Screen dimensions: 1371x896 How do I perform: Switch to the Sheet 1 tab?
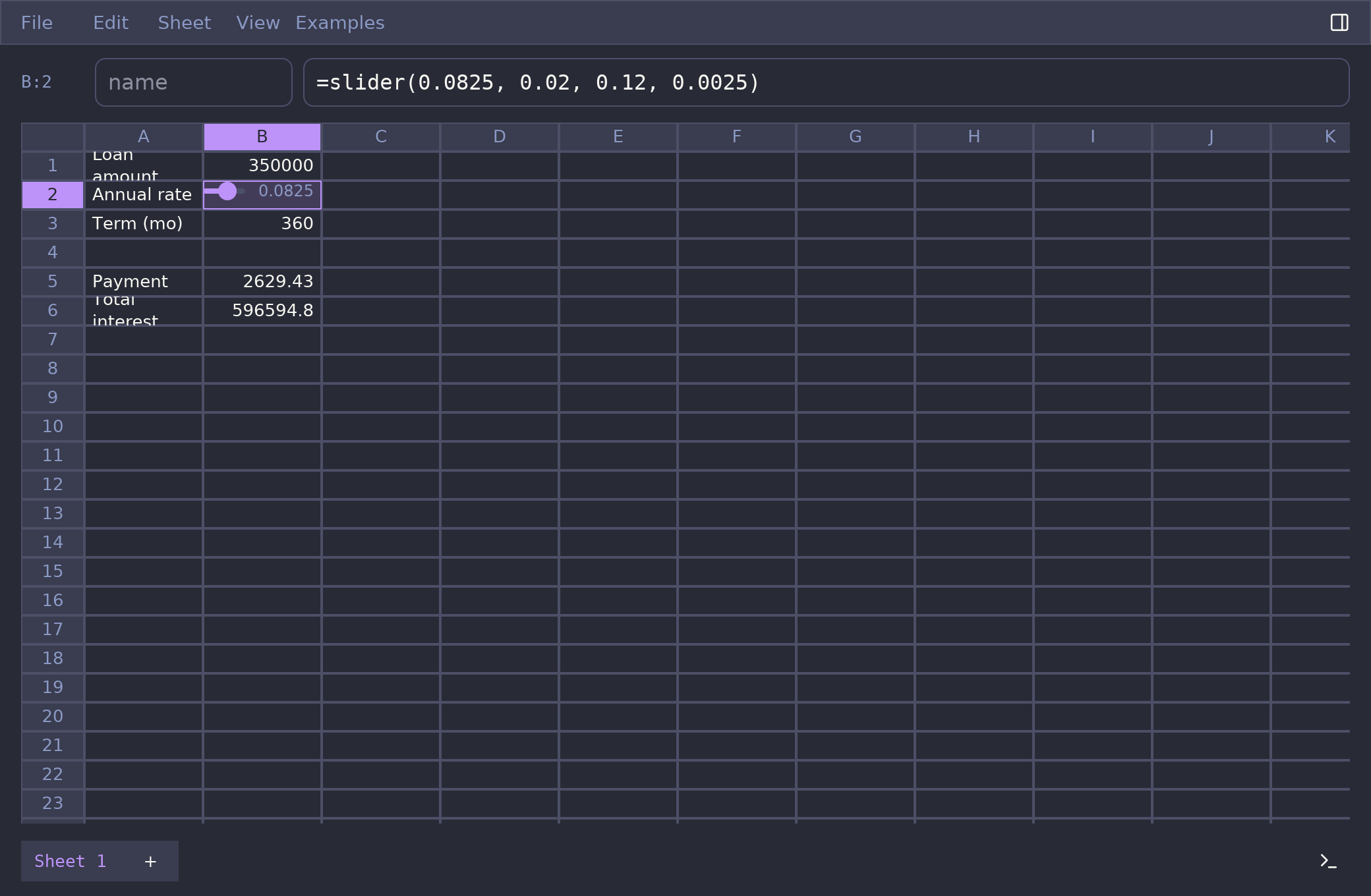tap(71, 861)
